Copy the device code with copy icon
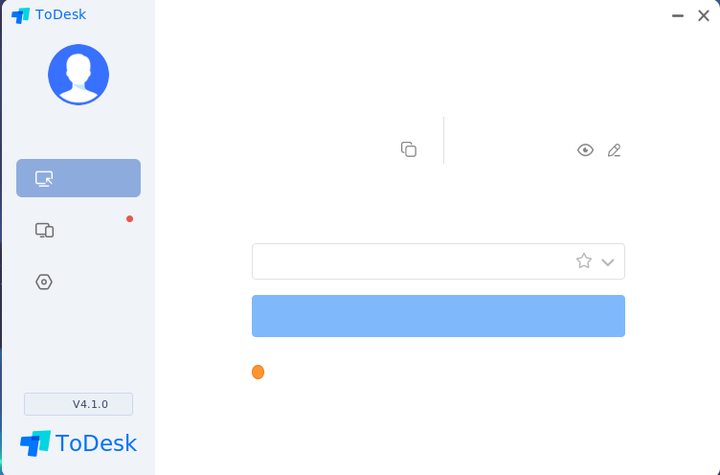The width and height of the screenshot is (720, 475). pyautogui.click(x=408, y=149)
